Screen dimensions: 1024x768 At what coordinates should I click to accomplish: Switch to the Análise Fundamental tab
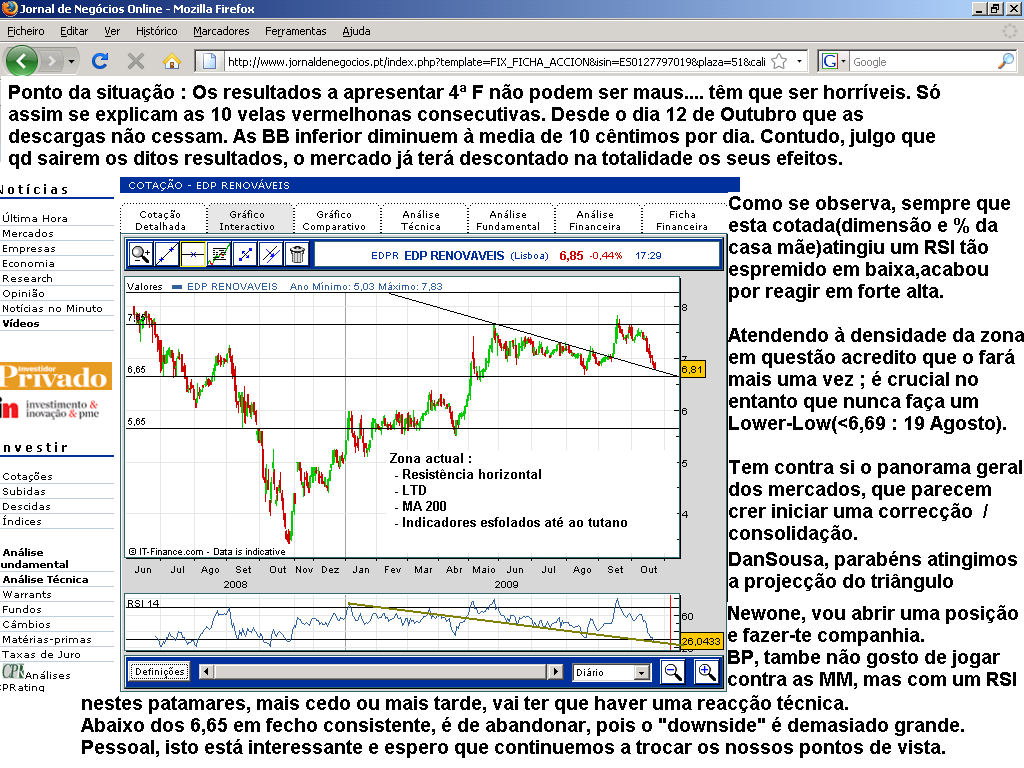click(508, 219)
